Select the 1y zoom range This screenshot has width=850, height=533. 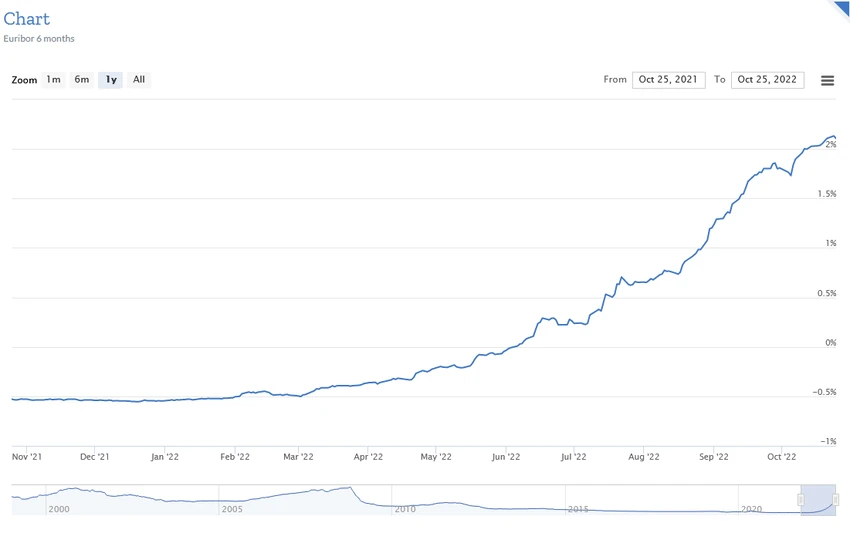(x=111, y=80)
